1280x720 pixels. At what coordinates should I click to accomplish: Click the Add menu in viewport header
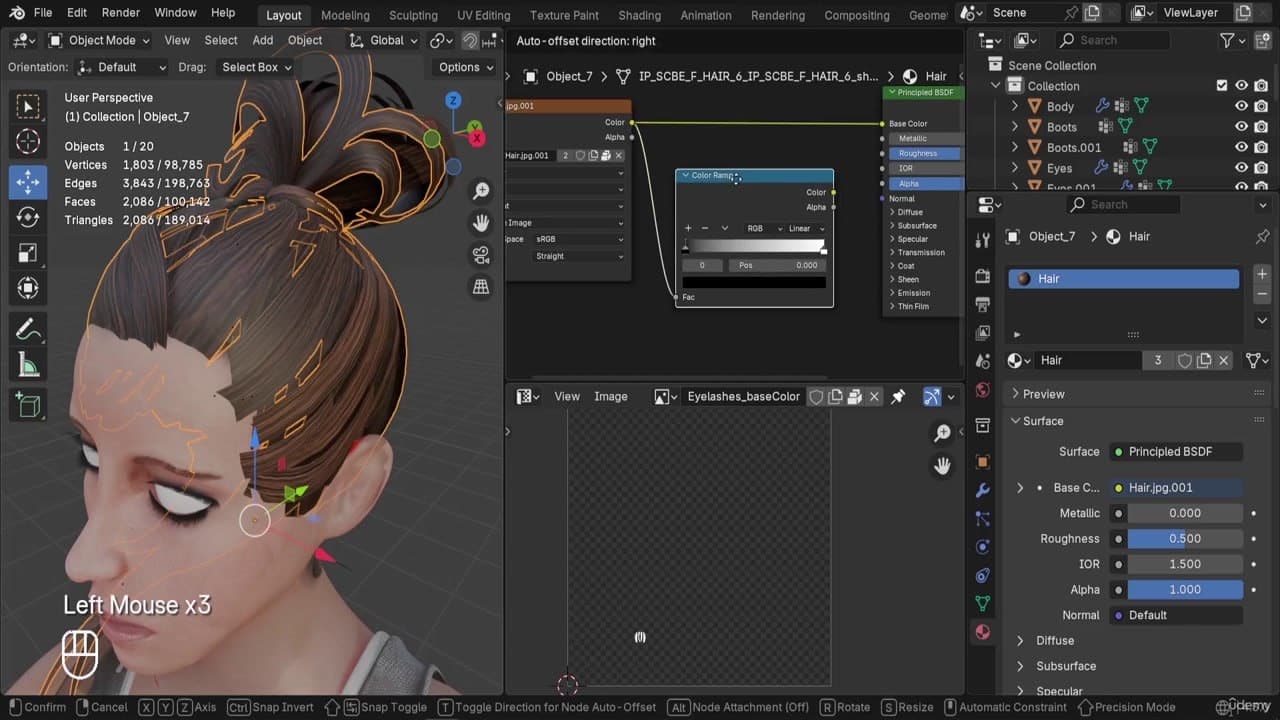tap(263, 40)
